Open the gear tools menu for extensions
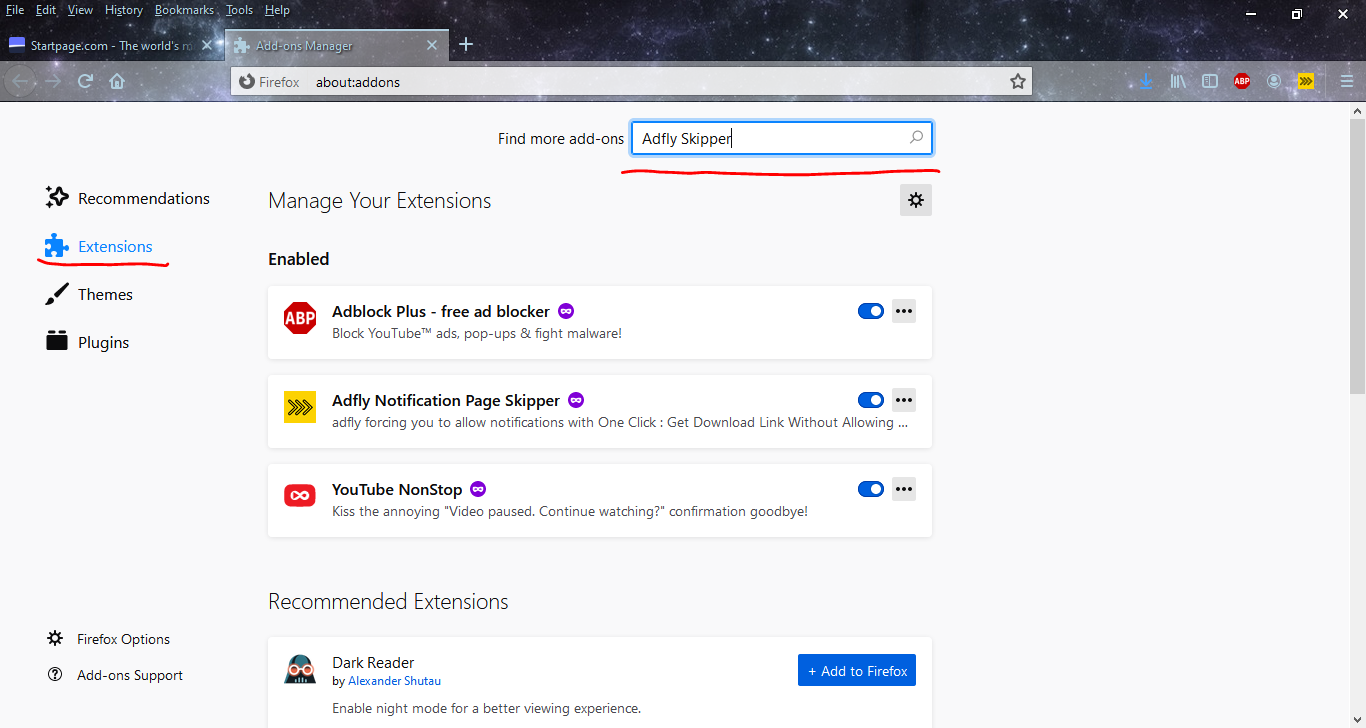1366x728 pixels. click(916, 200)
